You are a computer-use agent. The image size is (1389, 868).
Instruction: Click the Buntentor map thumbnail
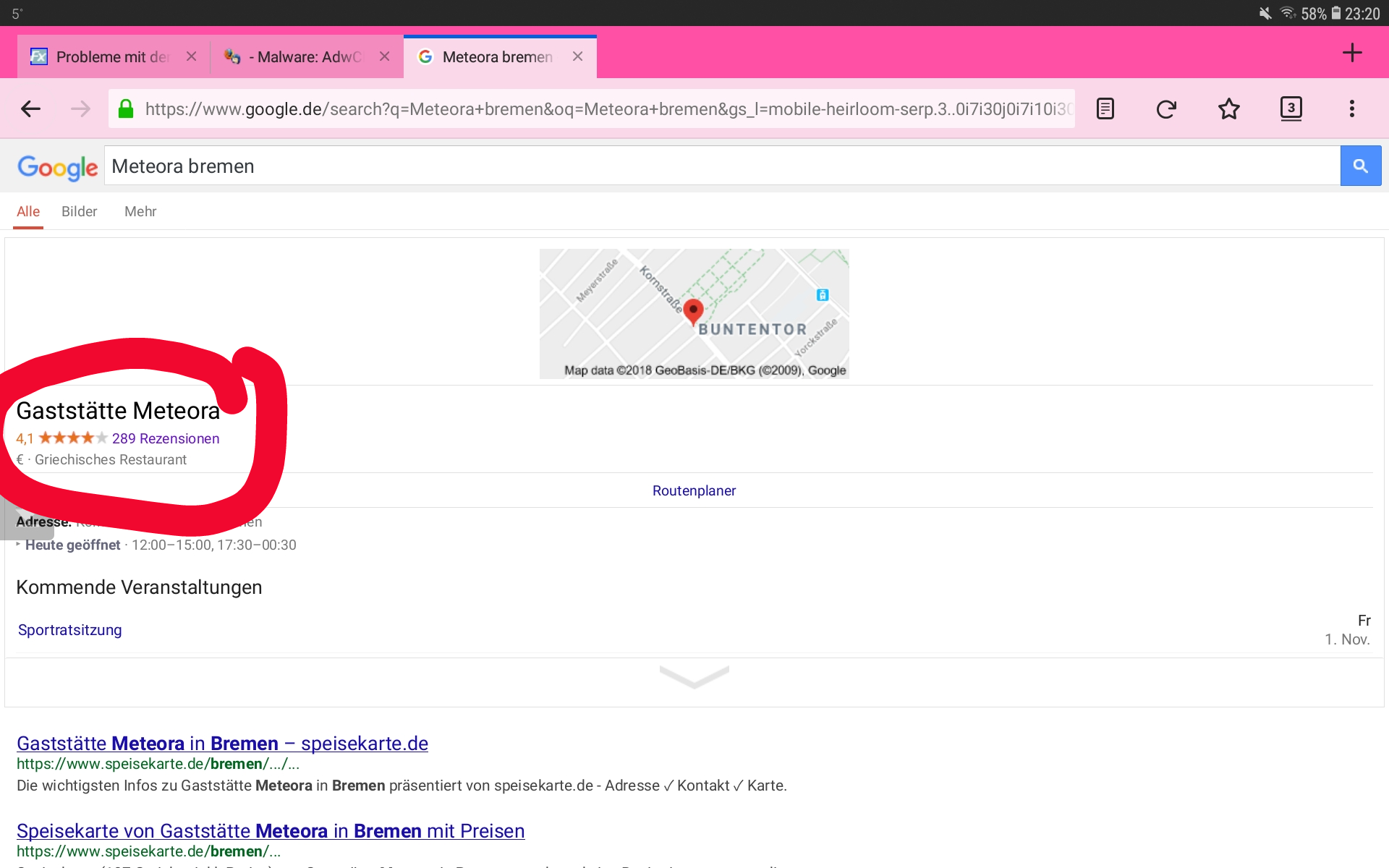694,313
